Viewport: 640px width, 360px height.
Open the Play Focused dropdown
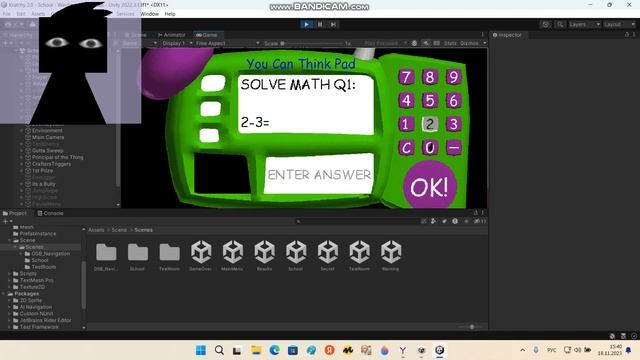(385, 43)
